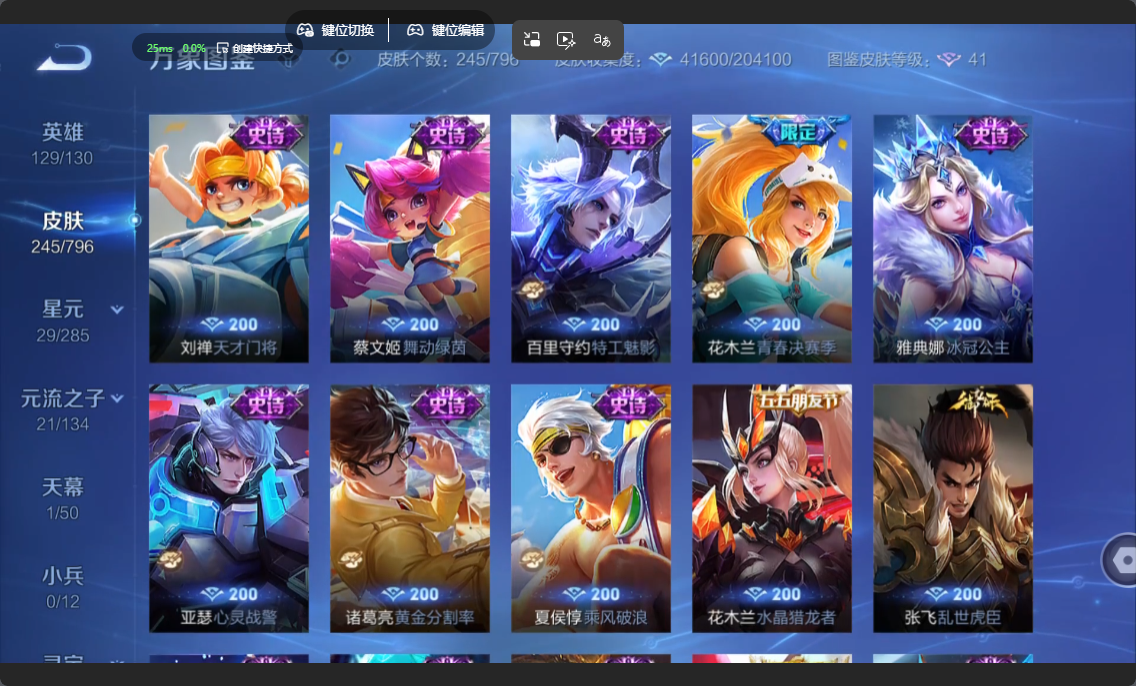The height and width of the screenshot is (686, 1136).
Task: Click the 史诗 badge on 夏侯惇 card
Action: pos(629,403)
